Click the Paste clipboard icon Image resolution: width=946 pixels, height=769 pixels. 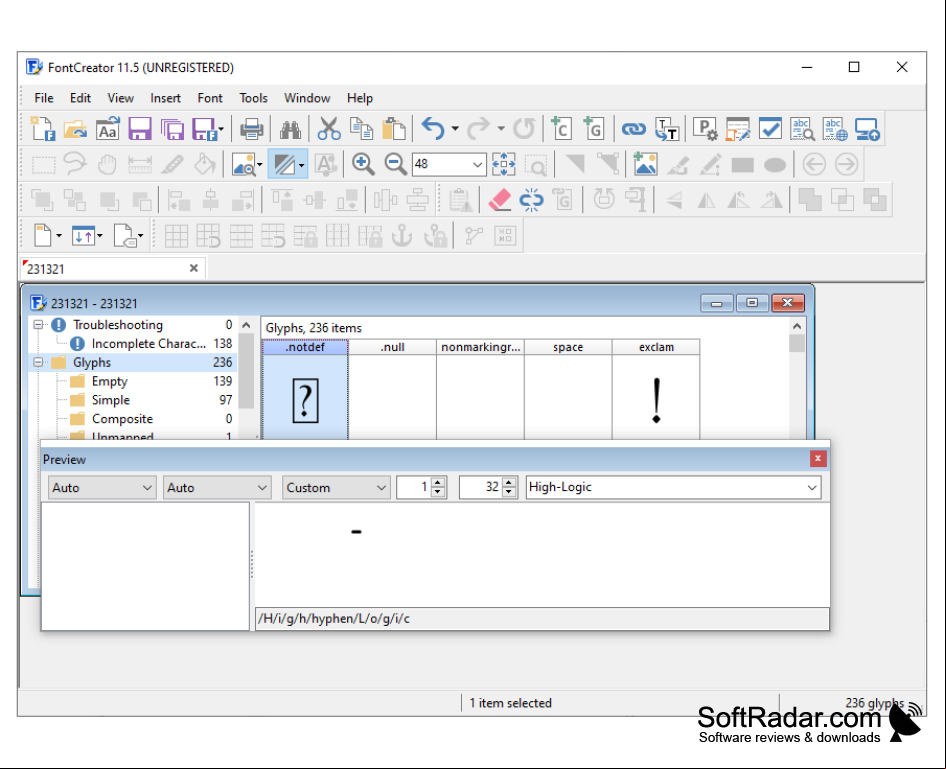click(x=394, y=129)
